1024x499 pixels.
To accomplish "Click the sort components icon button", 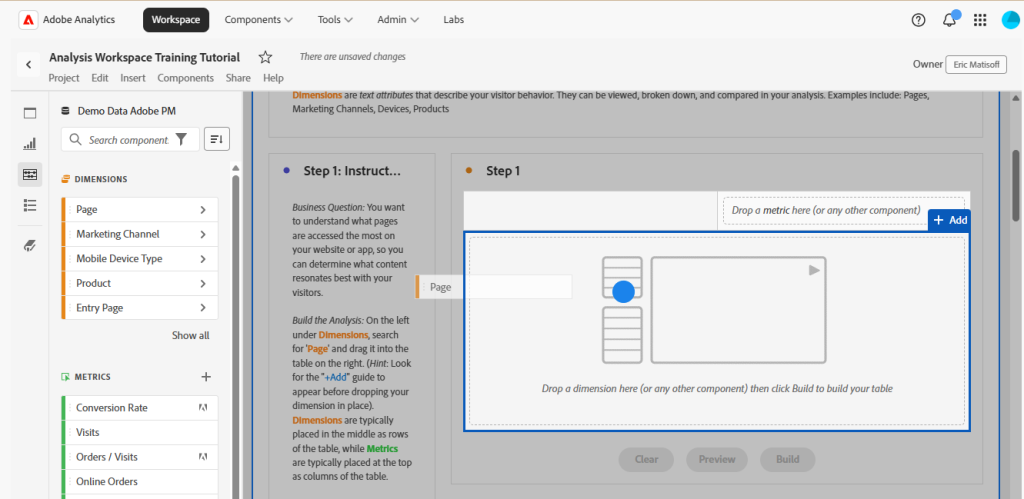I will point(216,139).
